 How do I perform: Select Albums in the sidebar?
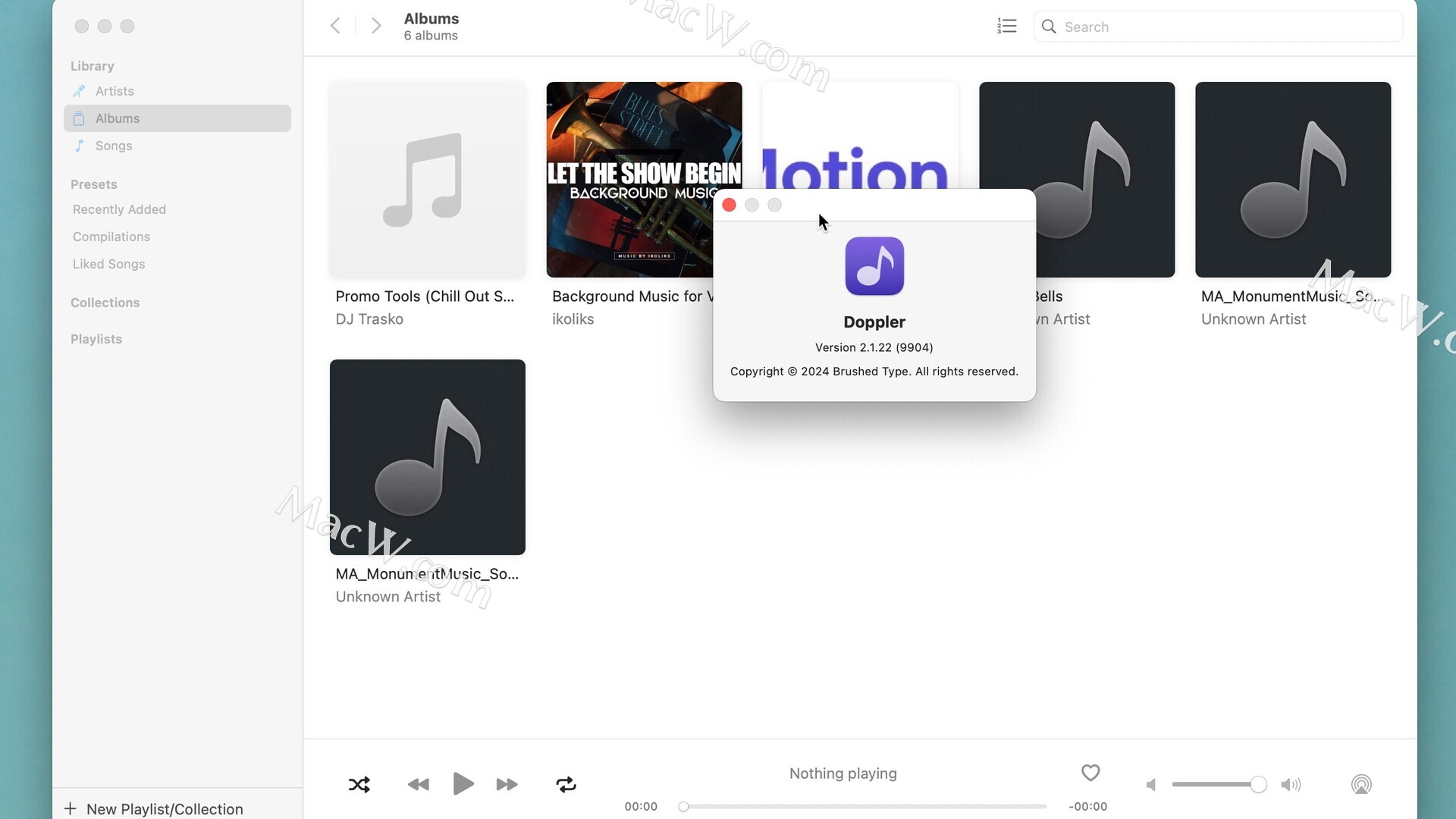click(177, 118)
